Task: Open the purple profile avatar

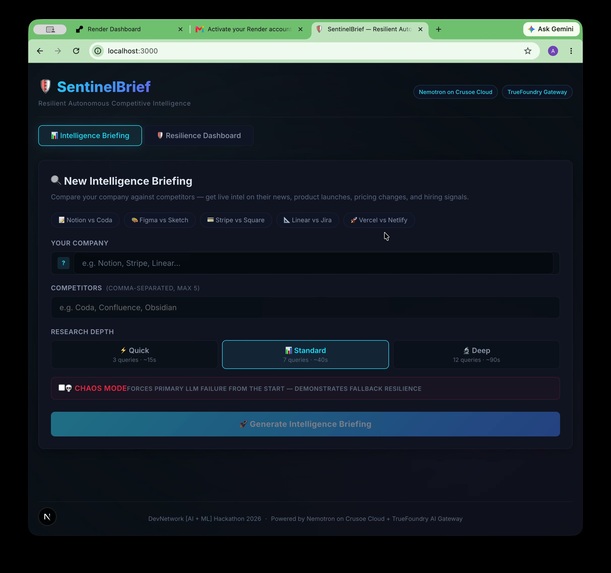Action: tap(553, 51)
